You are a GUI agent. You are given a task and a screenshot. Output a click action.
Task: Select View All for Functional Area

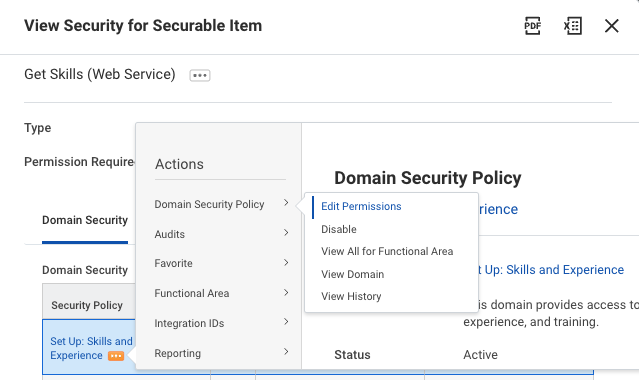point(387,252)
